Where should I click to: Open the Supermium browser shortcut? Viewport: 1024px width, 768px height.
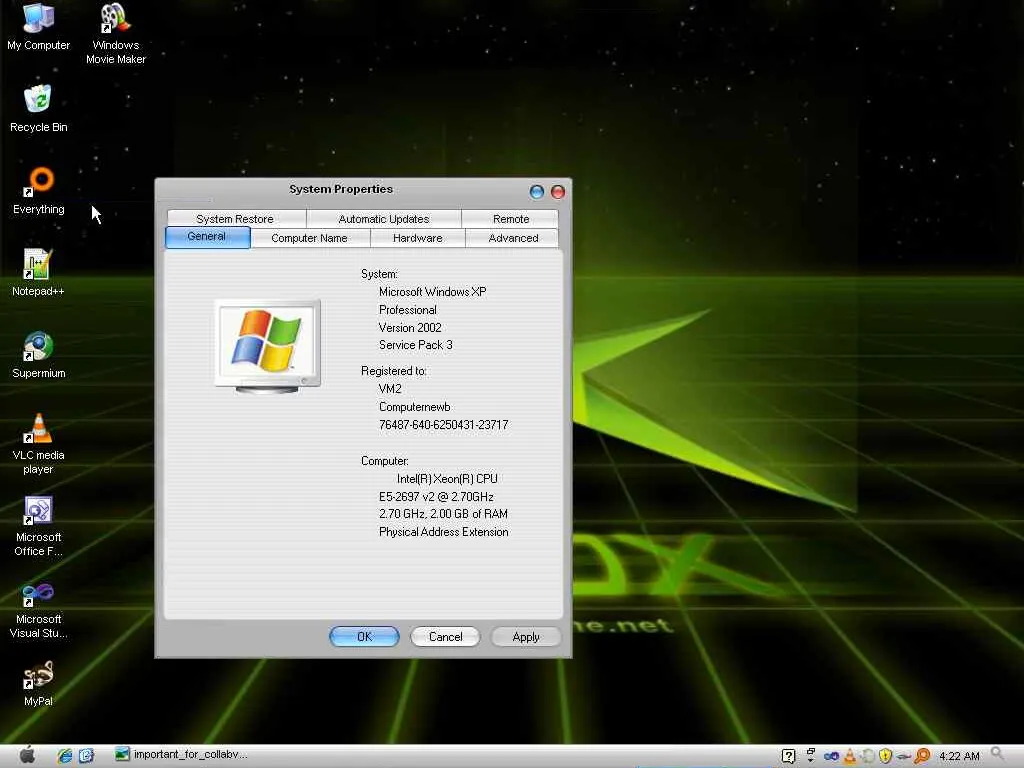(39, 355)
